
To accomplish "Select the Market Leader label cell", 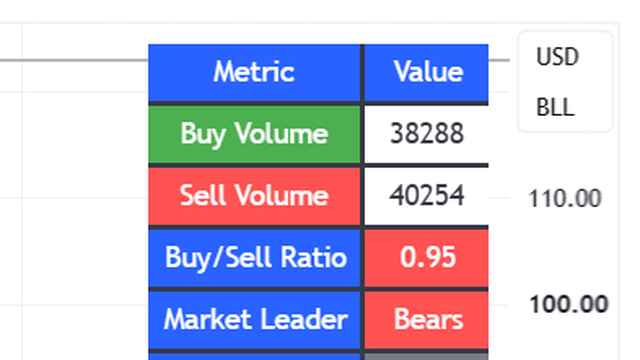I will click(x=254, y=320).
